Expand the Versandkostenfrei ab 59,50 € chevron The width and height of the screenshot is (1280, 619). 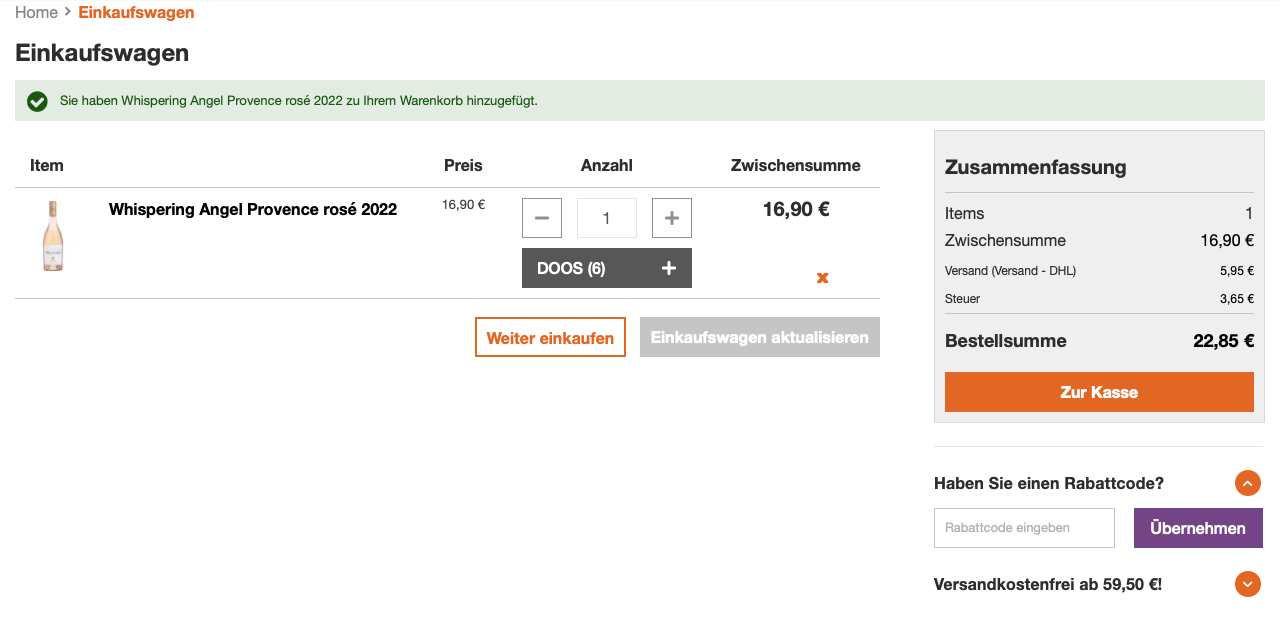1247,583
